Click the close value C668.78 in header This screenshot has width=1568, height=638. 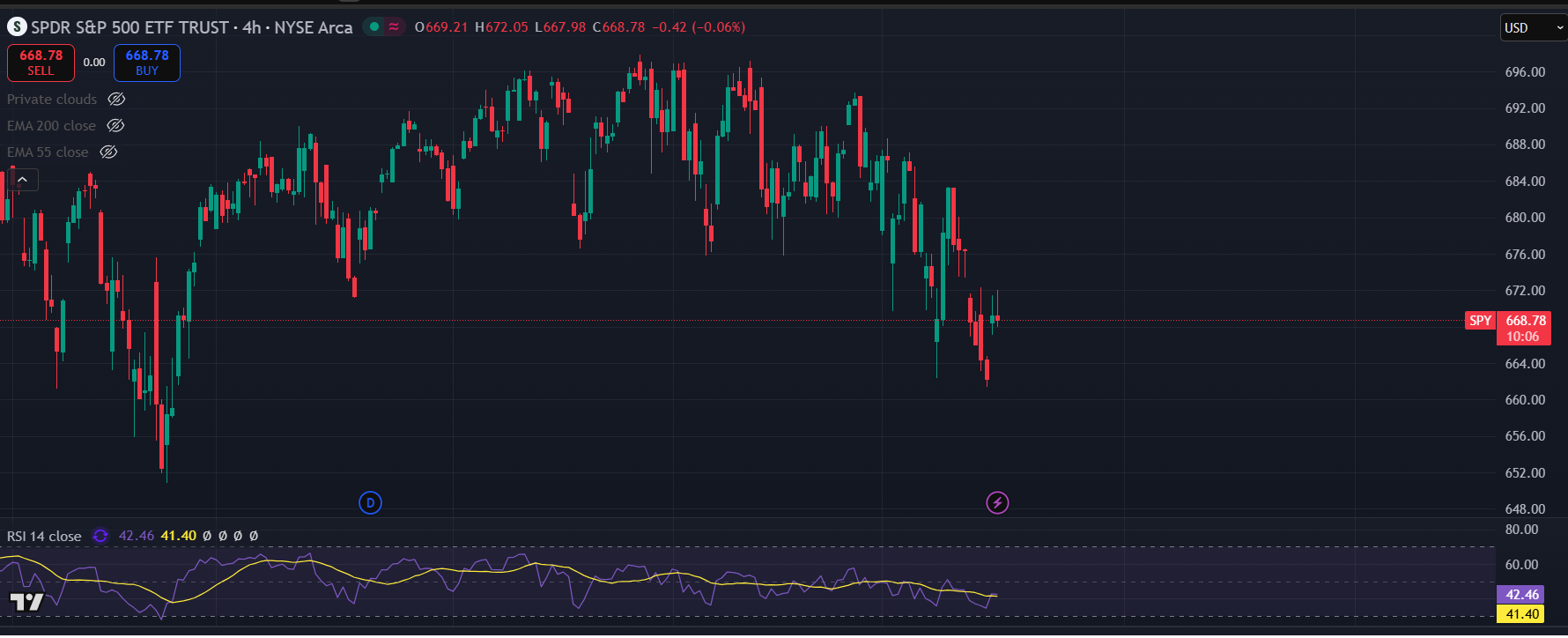click(x=618, y=27)
